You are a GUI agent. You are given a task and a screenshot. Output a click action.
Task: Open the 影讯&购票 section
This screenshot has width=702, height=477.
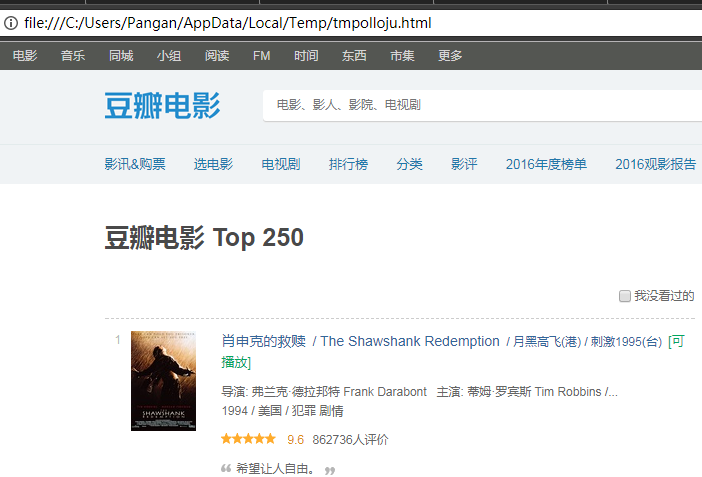[135, 164]
